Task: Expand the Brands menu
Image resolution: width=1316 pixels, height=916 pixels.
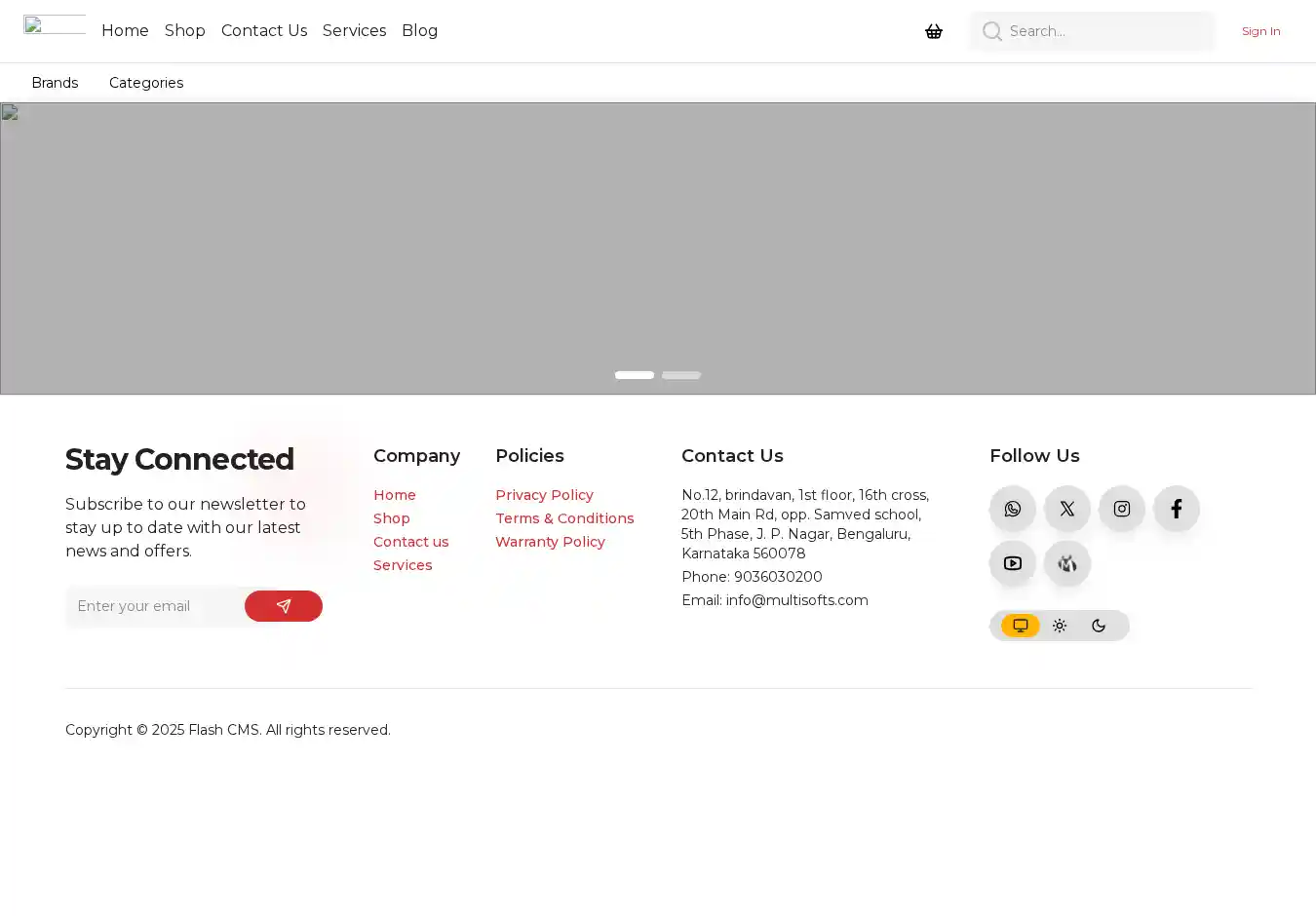Action: (x=55, y=83)
